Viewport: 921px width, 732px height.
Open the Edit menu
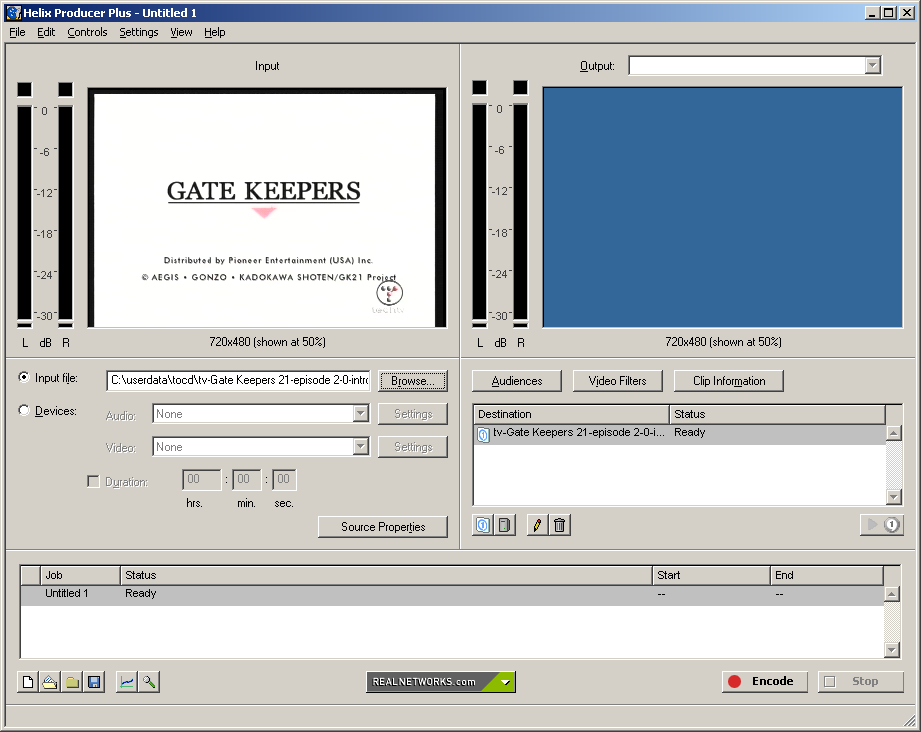click(46, 32)
